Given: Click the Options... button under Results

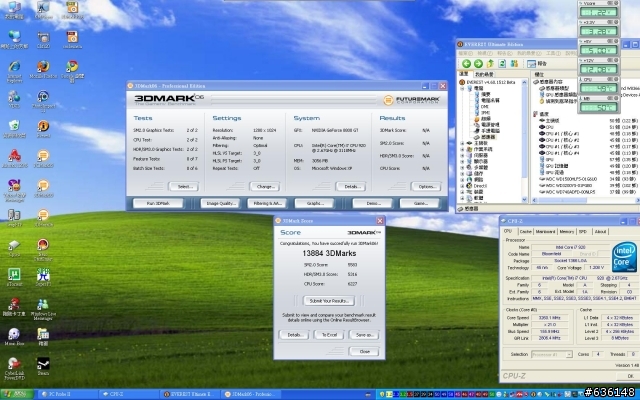Looking at the screenshot, I should [x=426, y=187].
